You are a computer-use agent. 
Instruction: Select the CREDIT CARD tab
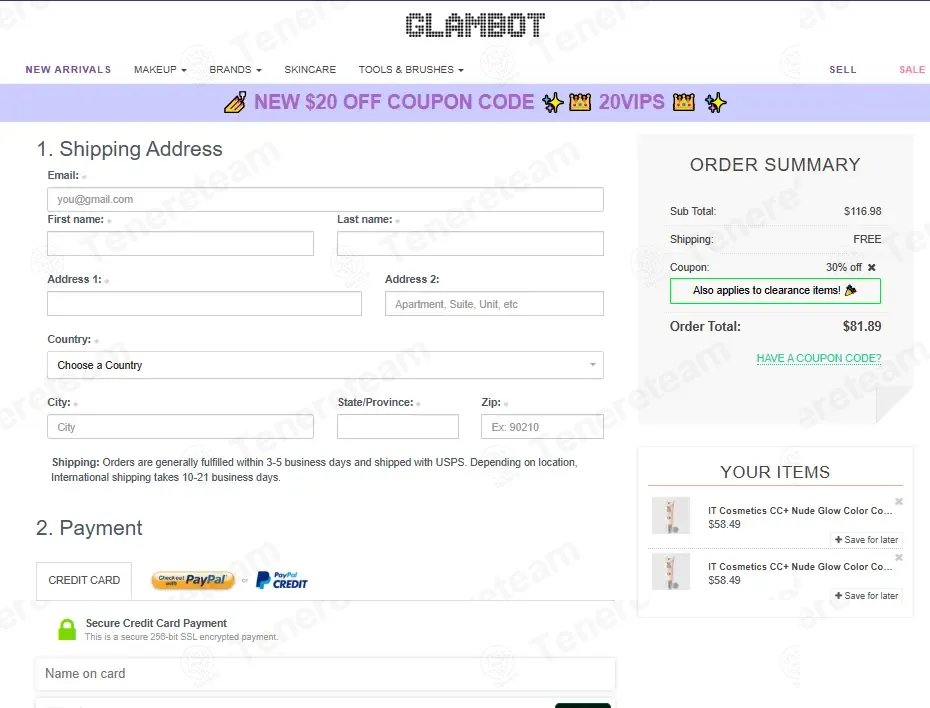point(84,581)
